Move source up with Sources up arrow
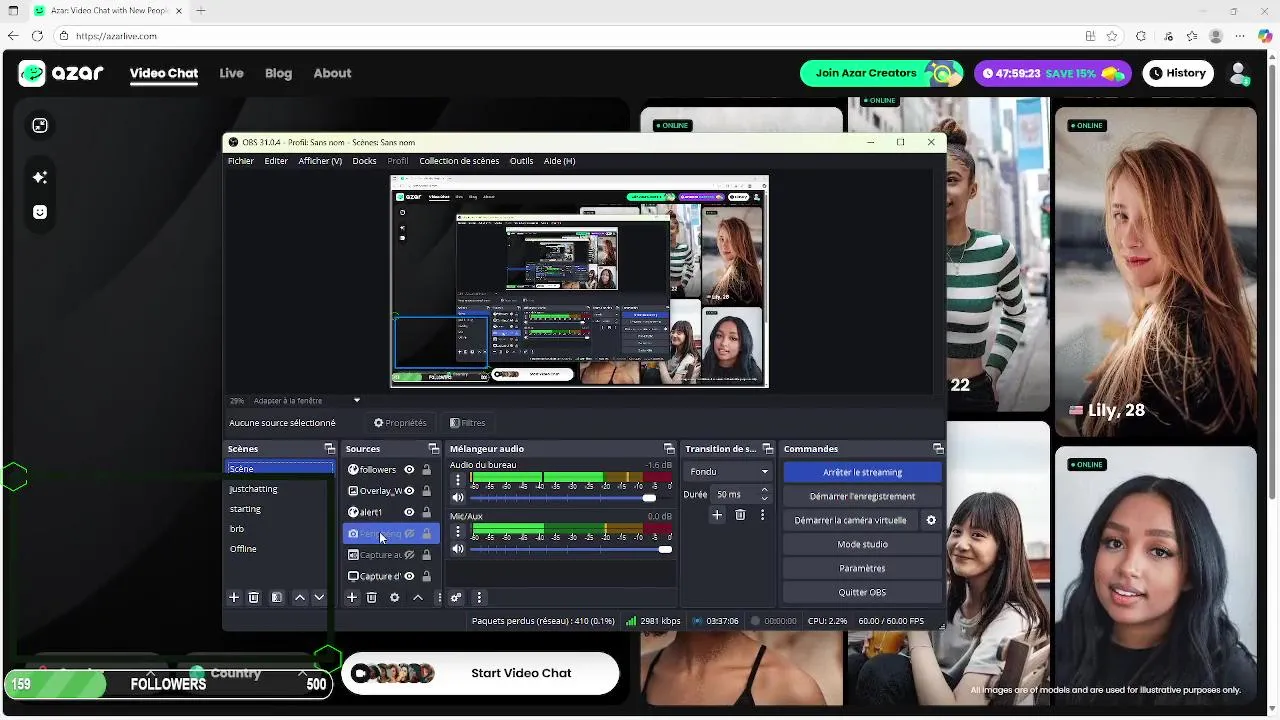The width and height of the screenshot is (1280, 720). (418, 597)
